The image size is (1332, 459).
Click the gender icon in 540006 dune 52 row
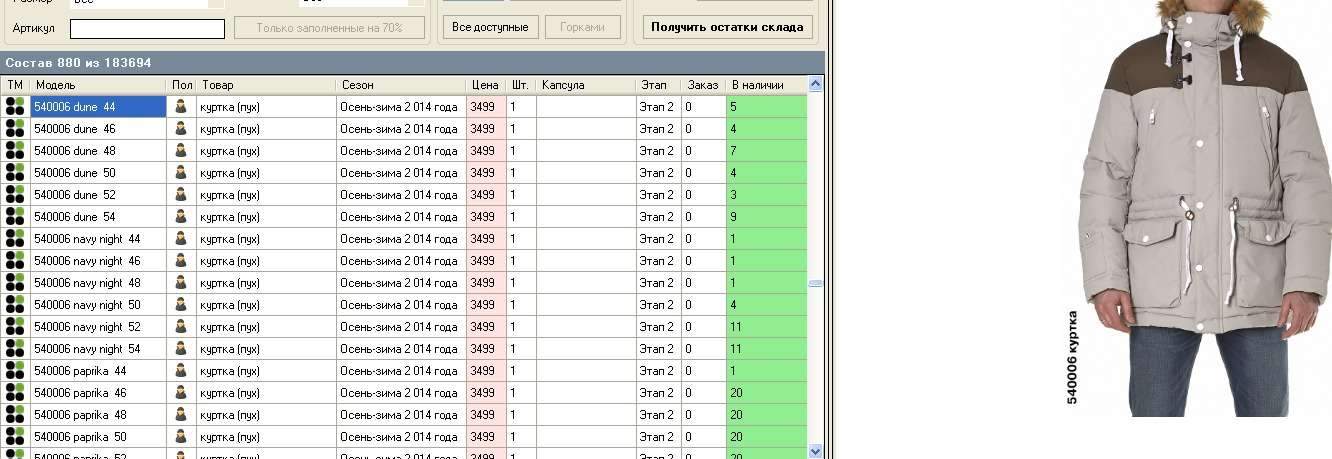click(x=181, y=194)
